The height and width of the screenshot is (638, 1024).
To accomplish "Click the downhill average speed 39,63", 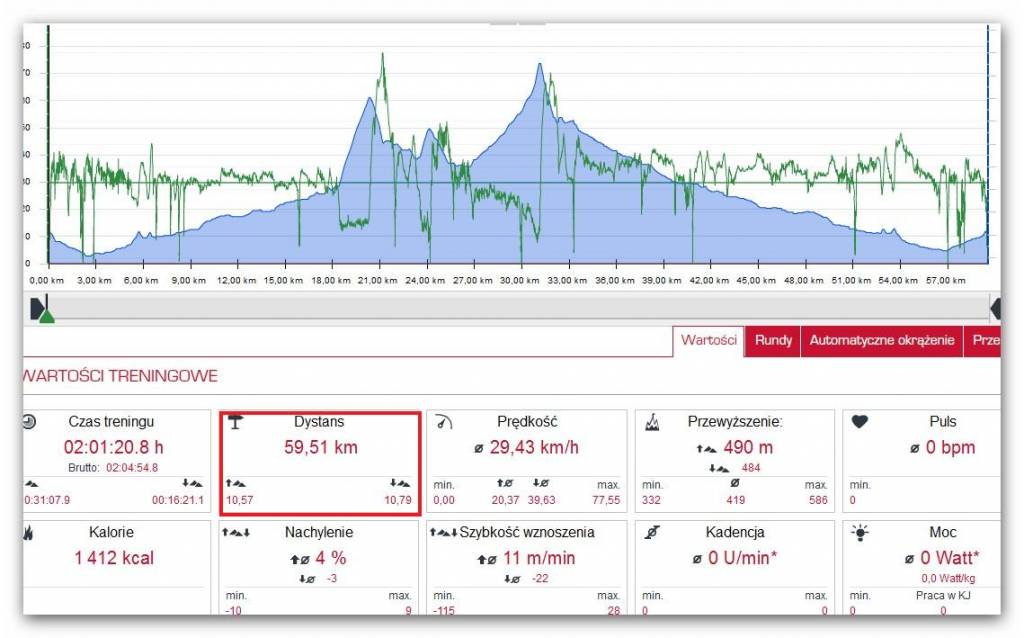I will point(541,500).
